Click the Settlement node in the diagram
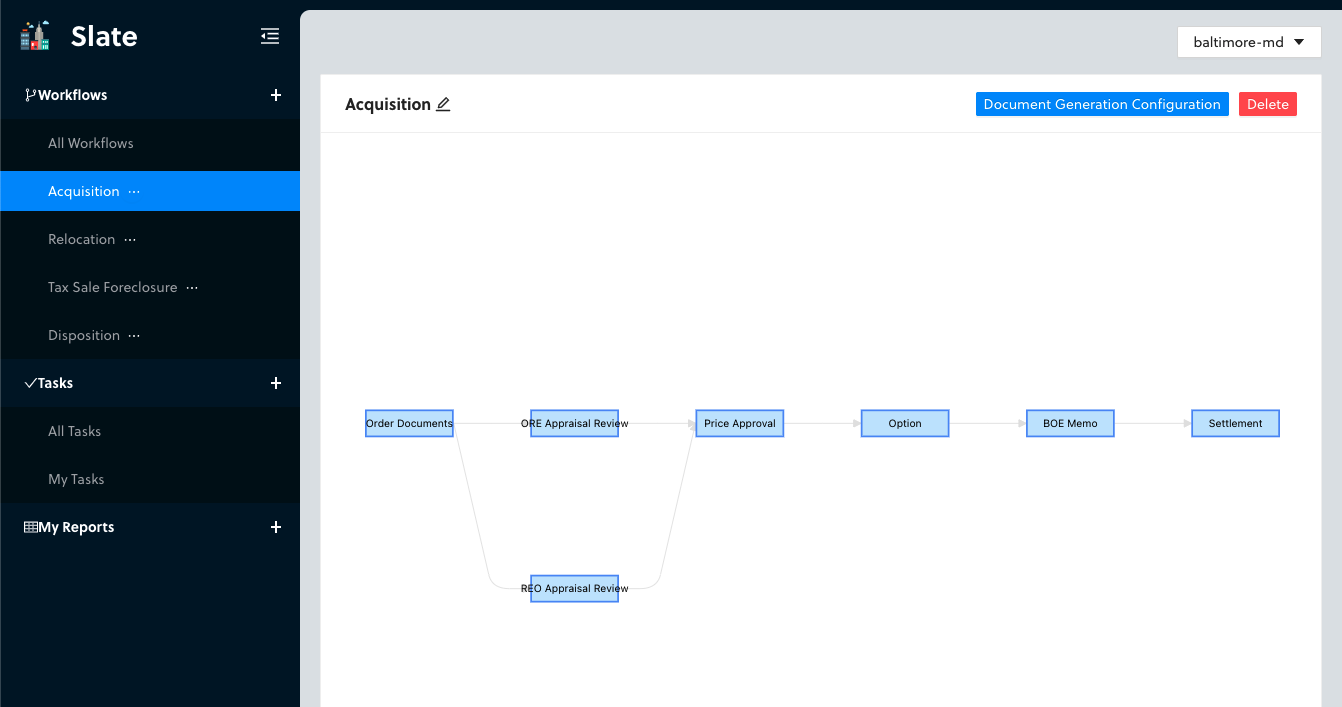1342x707 pixels. coord(1235,424)
